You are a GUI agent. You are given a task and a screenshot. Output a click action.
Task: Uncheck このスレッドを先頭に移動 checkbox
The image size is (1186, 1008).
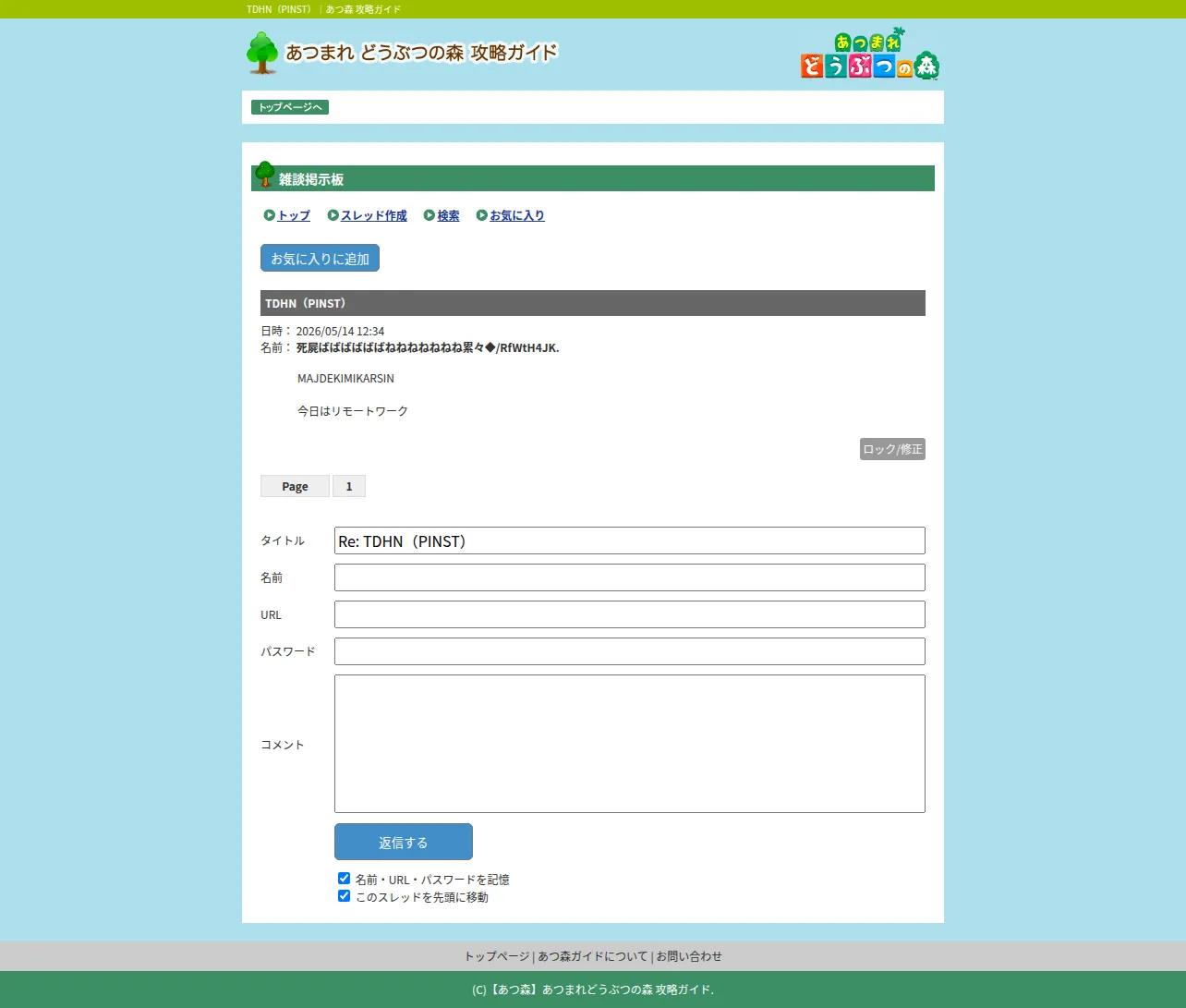tap(344, 896)
